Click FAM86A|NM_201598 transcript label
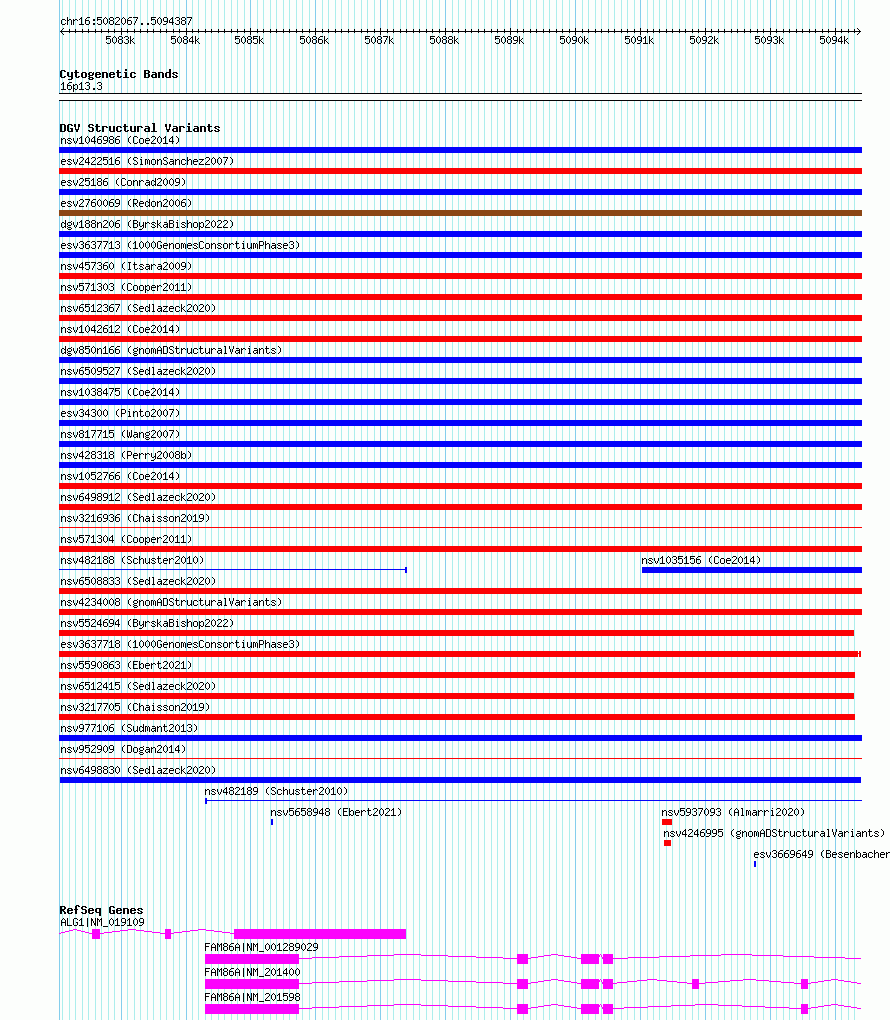Screen dimensions: 890x1020 (x=252, y=997)
